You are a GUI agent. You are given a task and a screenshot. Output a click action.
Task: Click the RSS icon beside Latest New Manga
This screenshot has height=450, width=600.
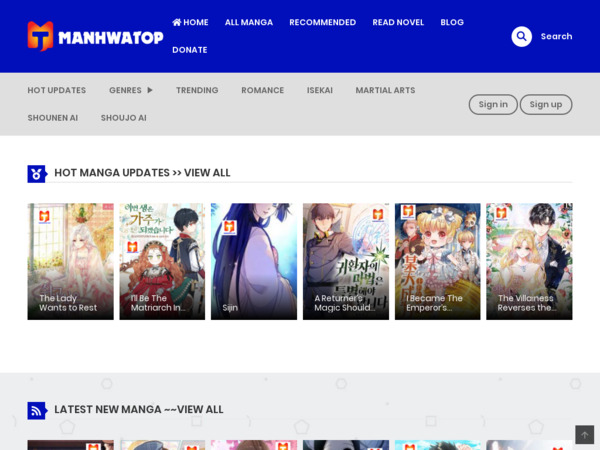[37, 411]
